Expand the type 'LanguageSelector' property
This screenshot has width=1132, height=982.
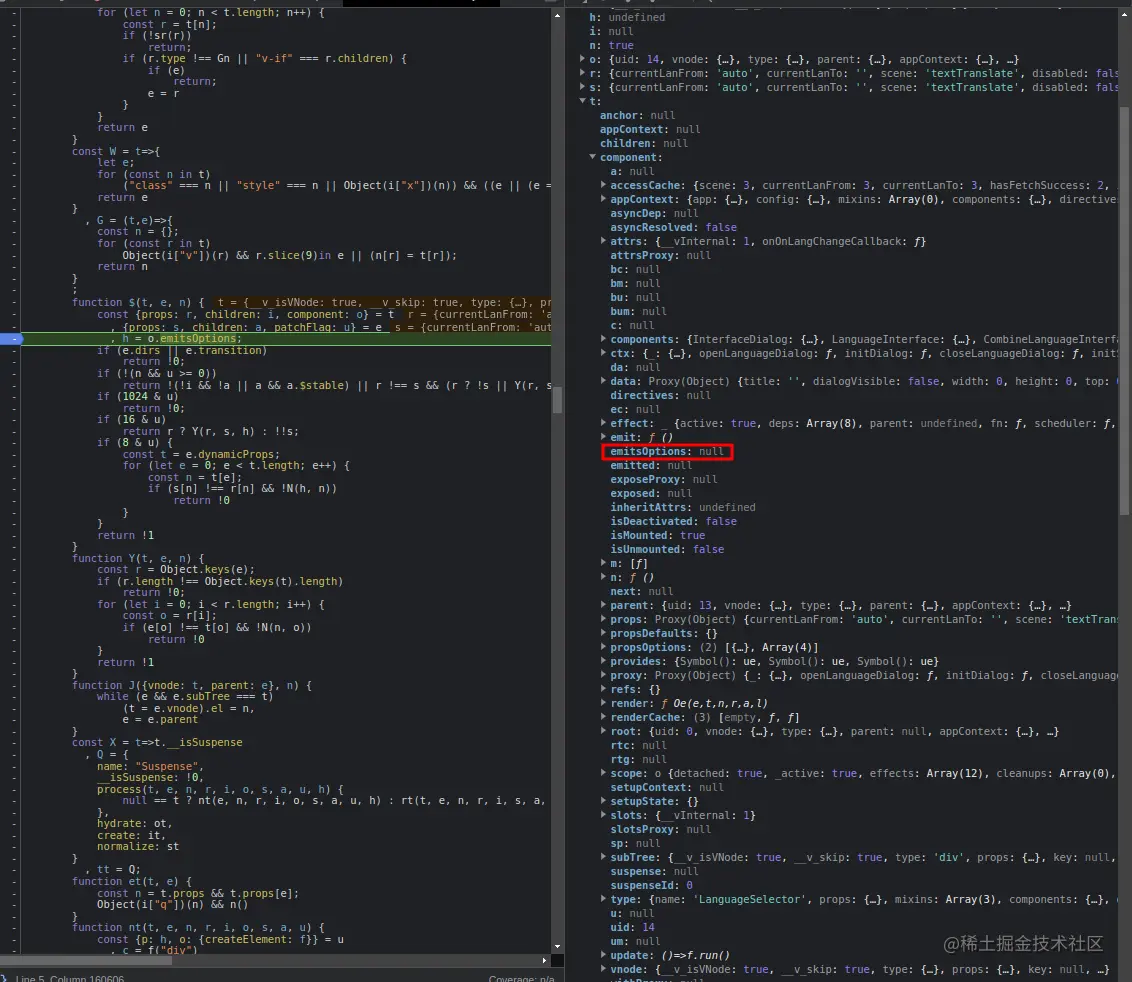604,900
